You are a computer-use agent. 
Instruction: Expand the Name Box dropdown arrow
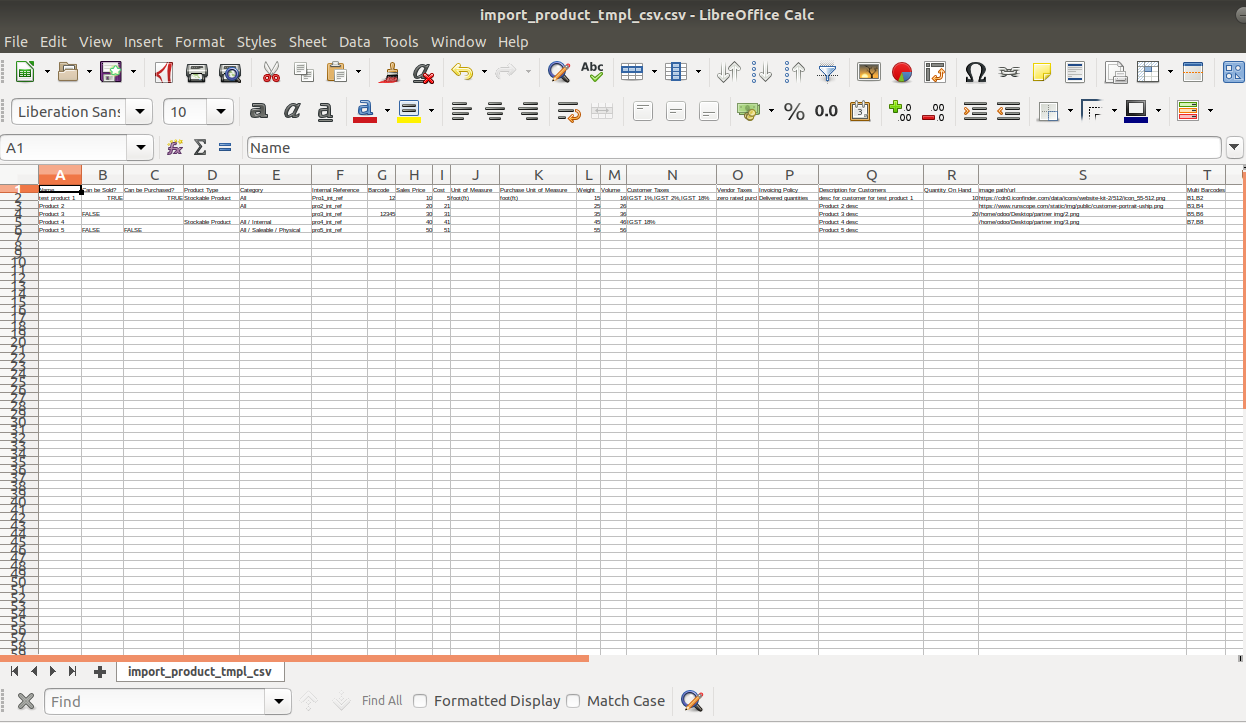point(141,148)
